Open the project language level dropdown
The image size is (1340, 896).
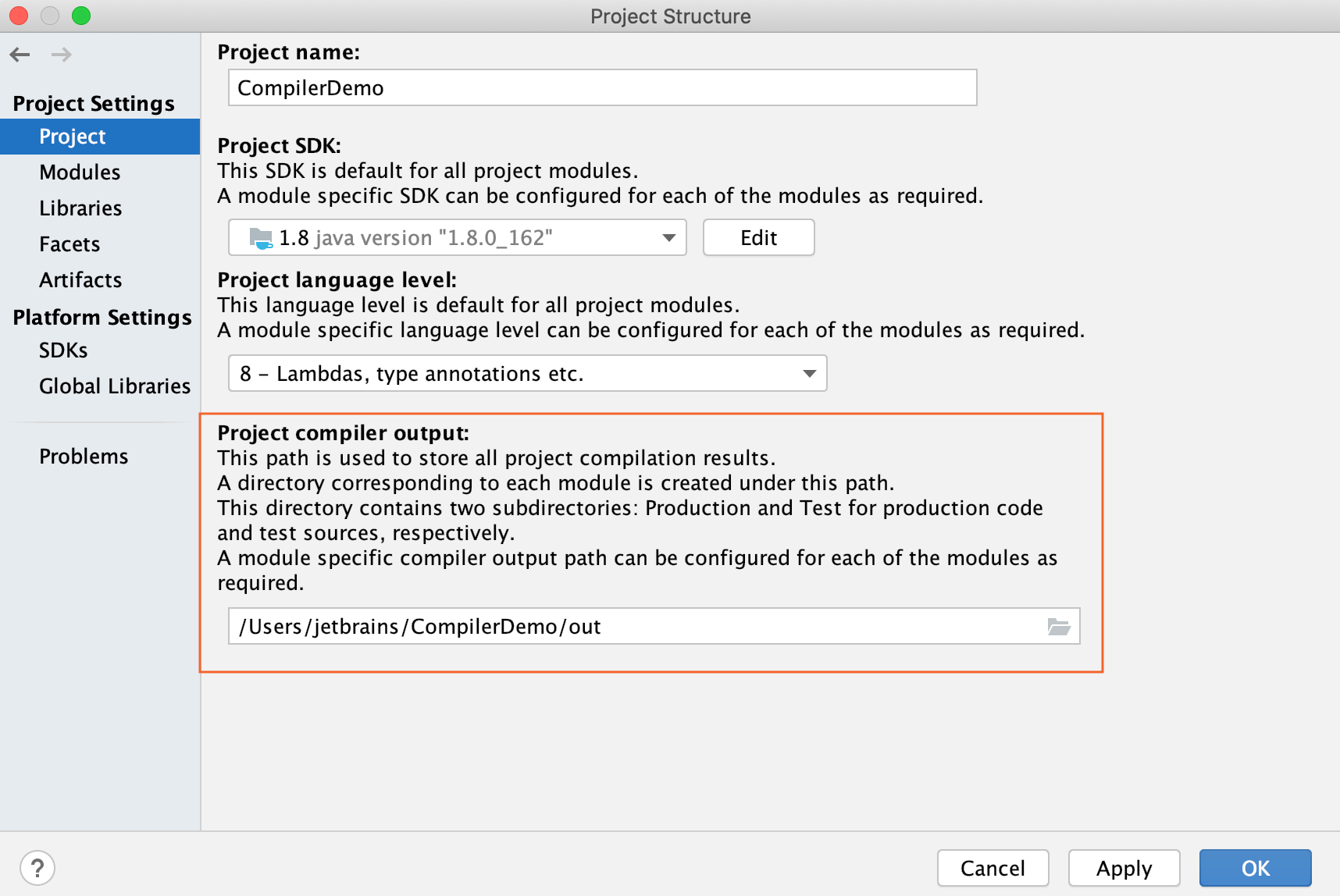pyautogui.click(x=527, y=373)
